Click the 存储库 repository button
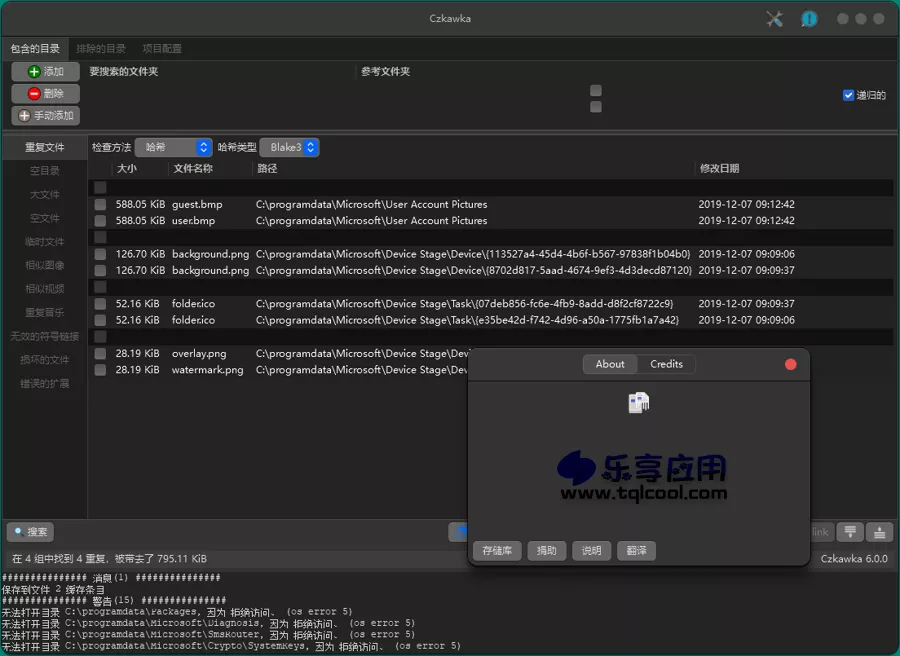This screenshot has width=900, height=656. [x=497, y=550]
